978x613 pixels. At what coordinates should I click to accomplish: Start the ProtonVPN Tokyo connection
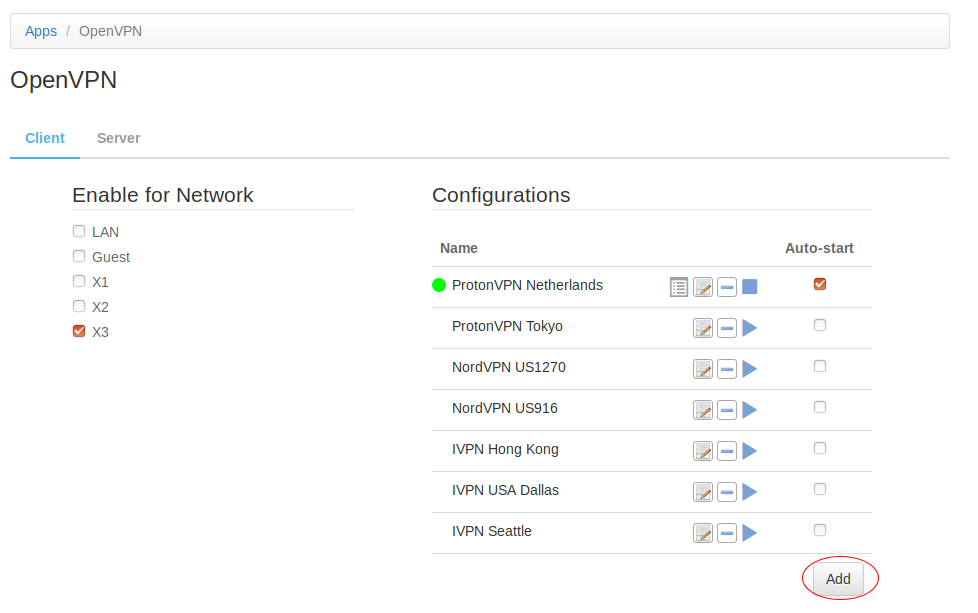[x=750, y=328]
